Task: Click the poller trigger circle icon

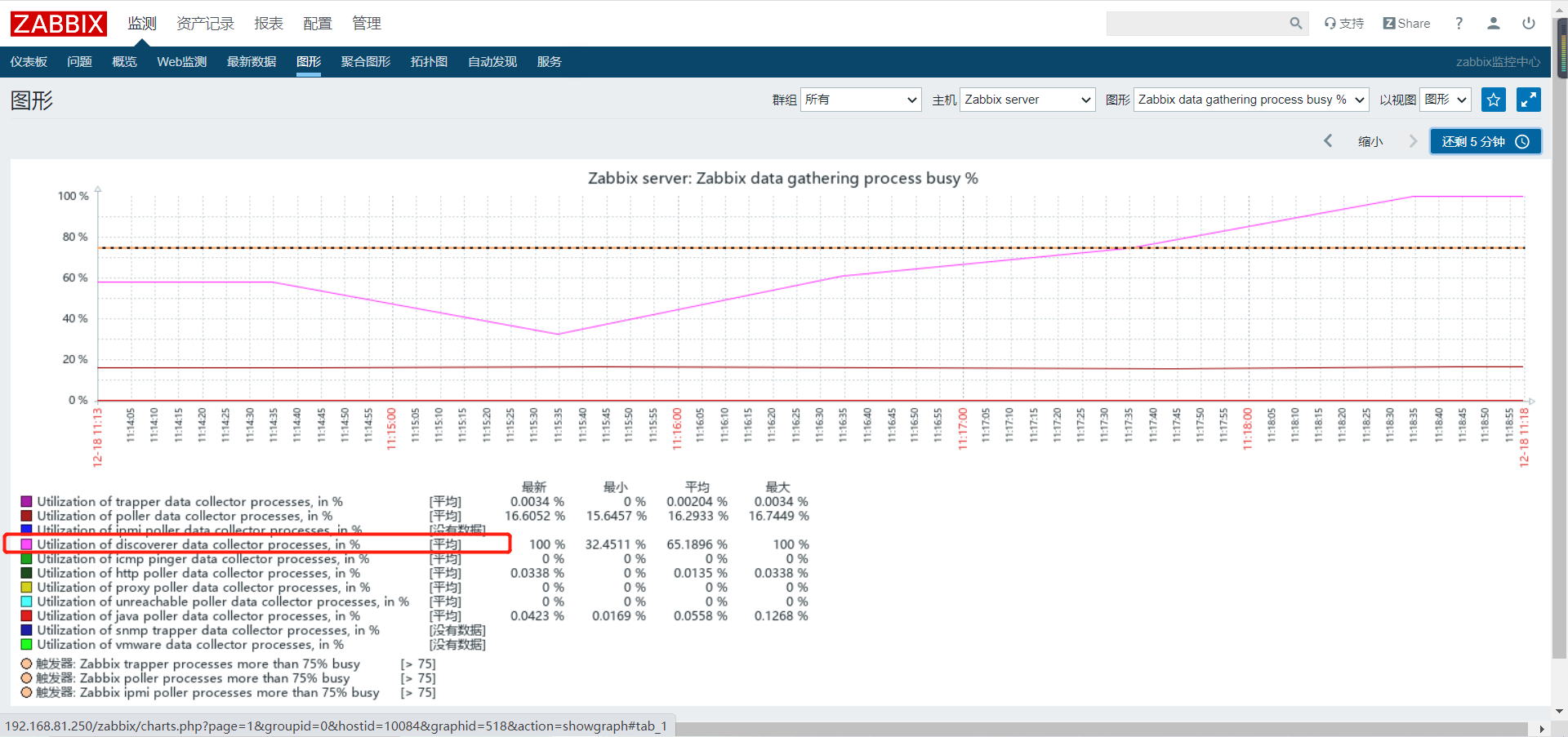Action: pos(27,678)
